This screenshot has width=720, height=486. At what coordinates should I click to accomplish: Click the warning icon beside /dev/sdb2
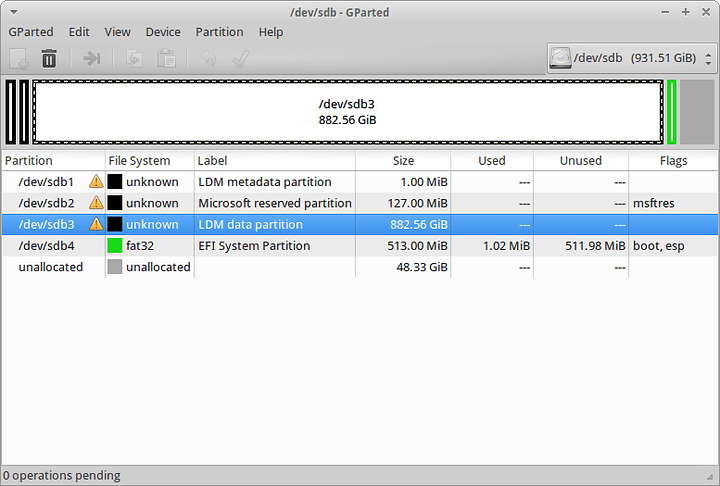(x=96, y=203)
